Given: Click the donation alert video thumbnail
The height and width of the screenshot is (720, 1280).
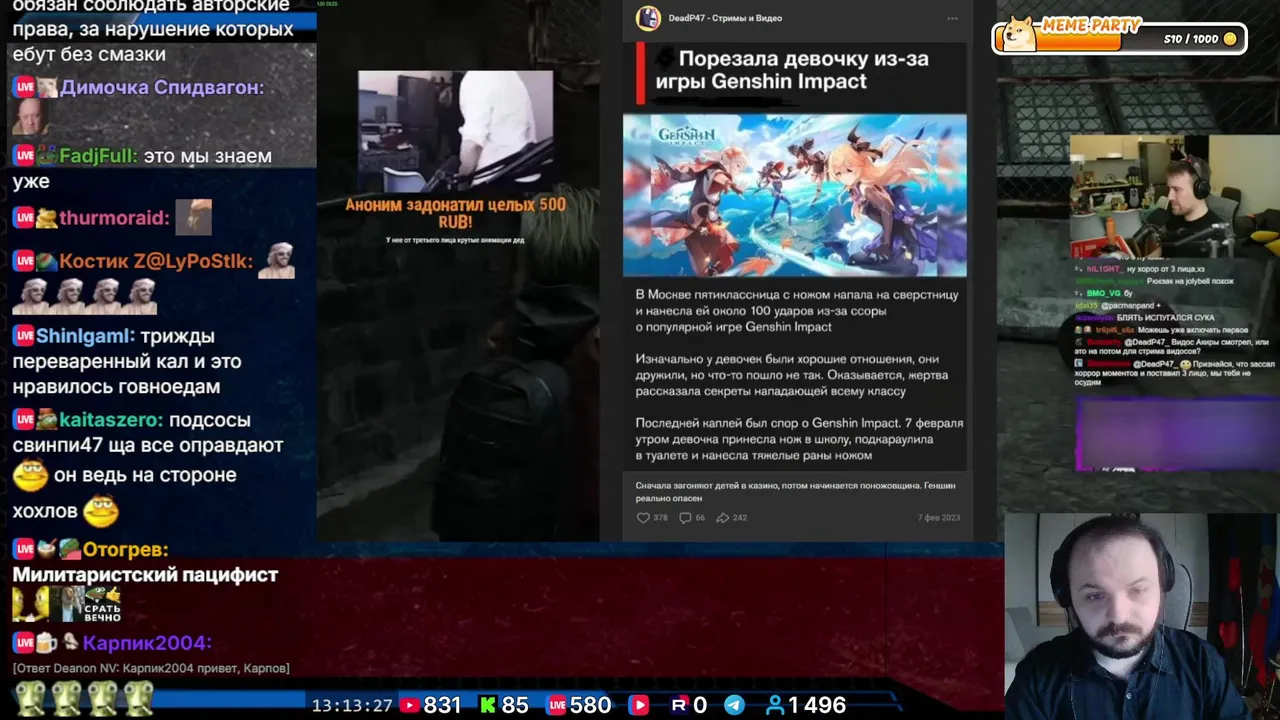Looking at the screenshot, I should pos(455,132).
